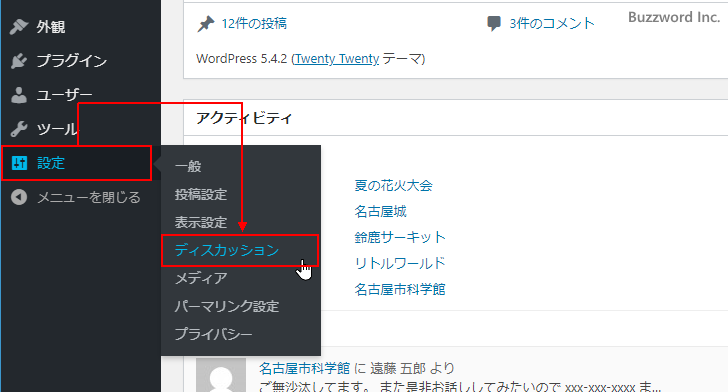Open 名古屋市科学館 in recent posts list
The height and width of the screenshot is (392, 728).
click(400, 289)
